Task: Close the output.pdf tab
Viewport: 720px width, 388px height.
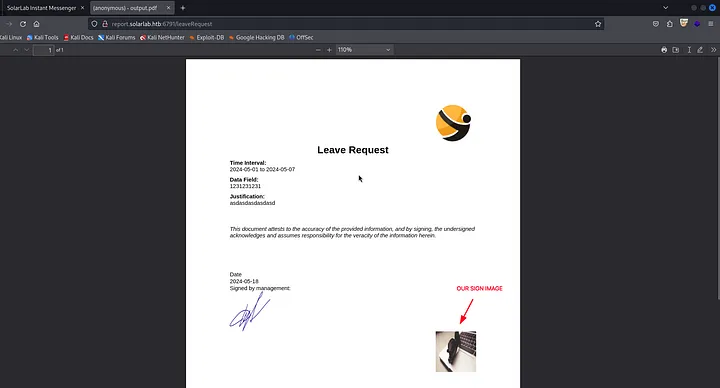Action: coord(168,8)
